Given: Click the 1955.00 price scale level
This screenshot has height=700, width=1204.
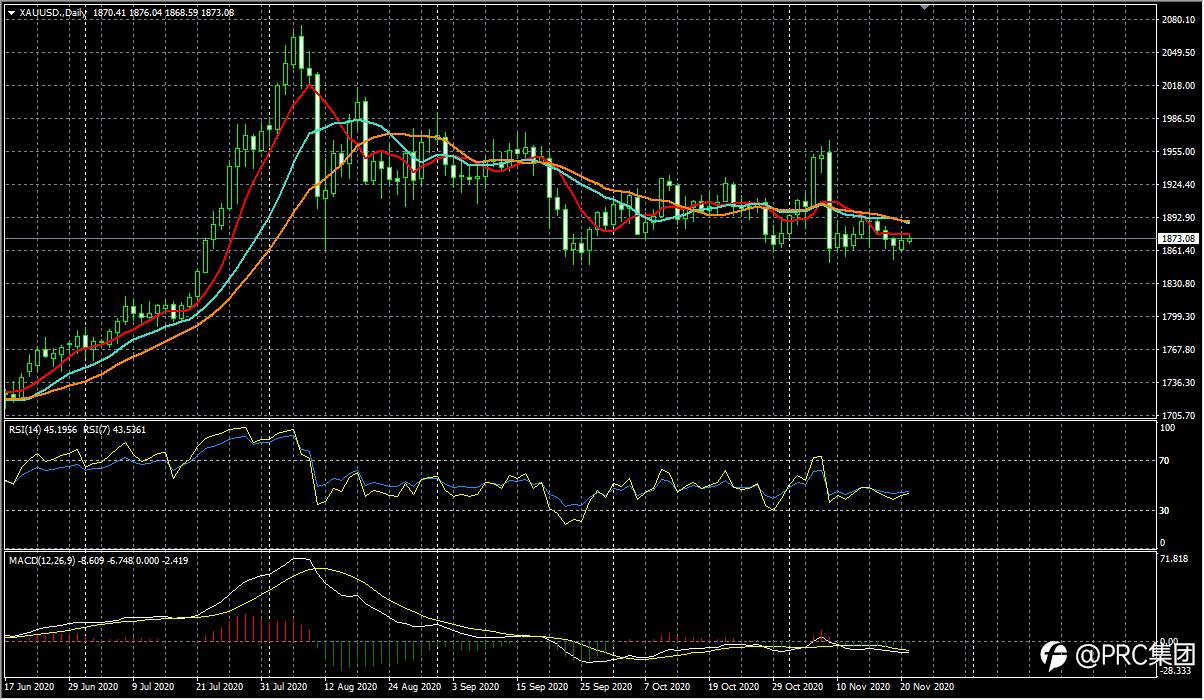Looking at the screenshot, I should point(1177,152).
